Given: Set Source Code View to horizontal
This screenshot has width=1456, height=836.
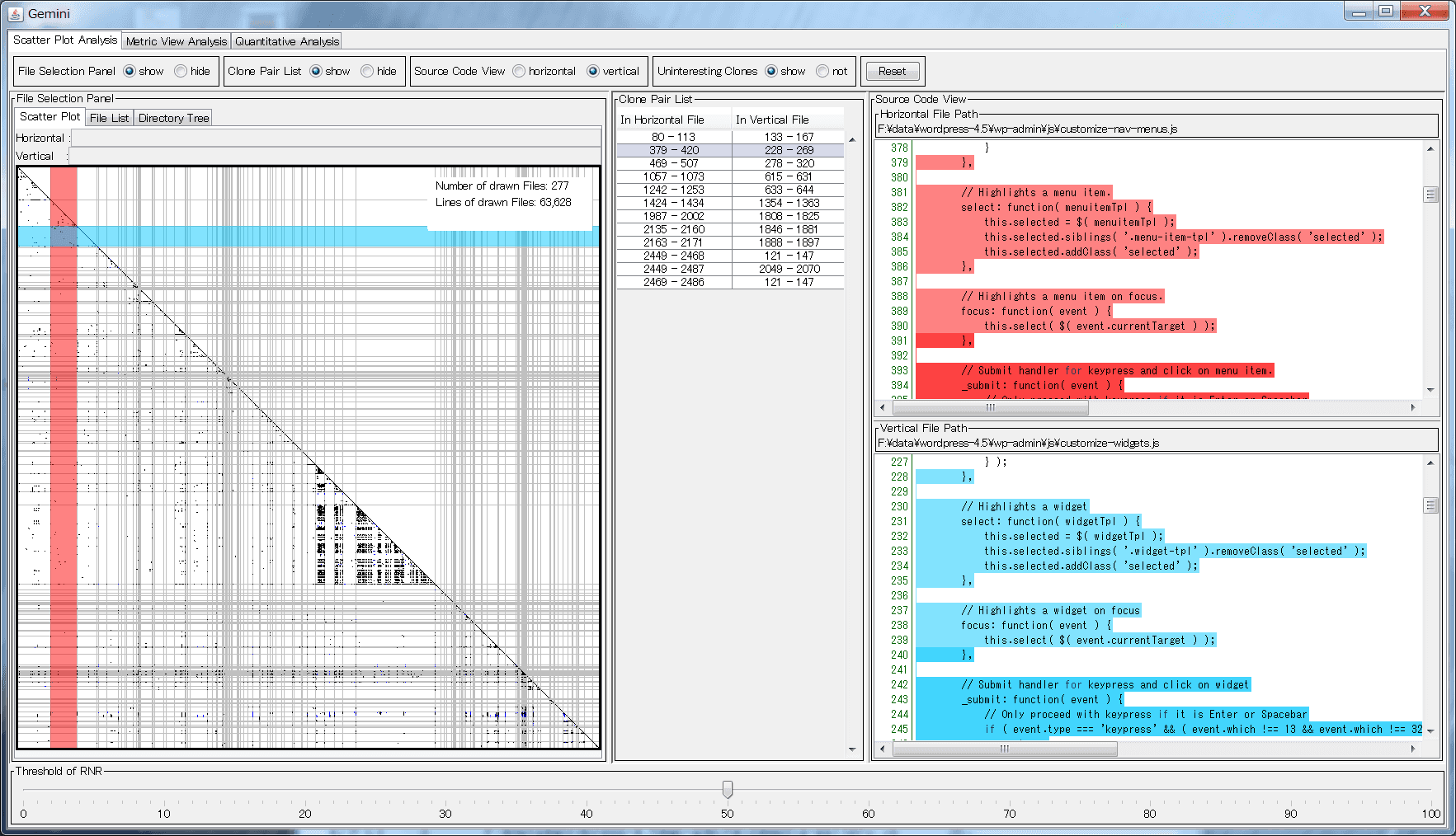Looking at the screenshot, I should click(519, 71).
